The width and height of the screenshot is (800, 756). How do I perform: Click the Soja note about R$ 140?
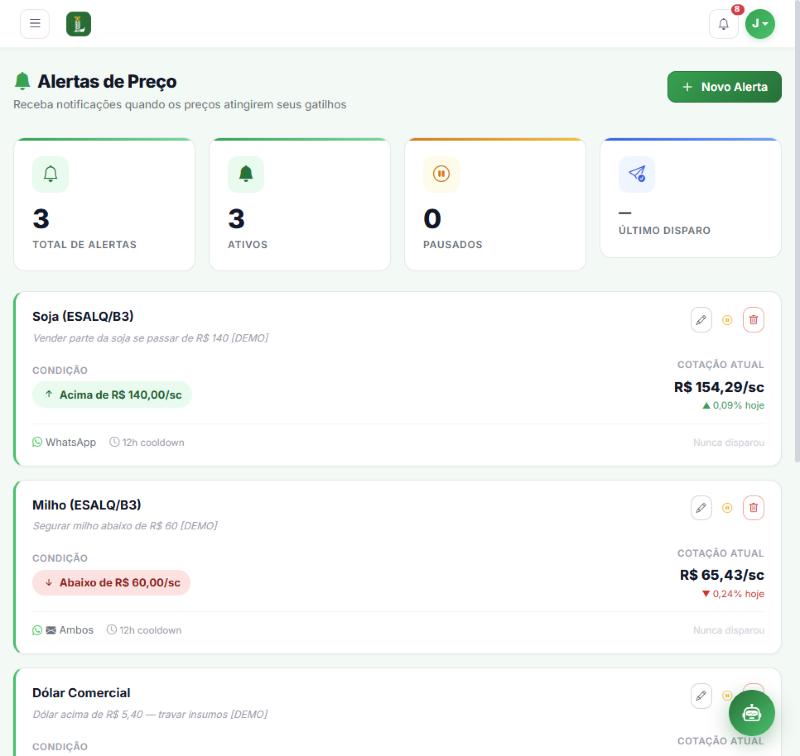pyautogui.click(x=150, y=338)
